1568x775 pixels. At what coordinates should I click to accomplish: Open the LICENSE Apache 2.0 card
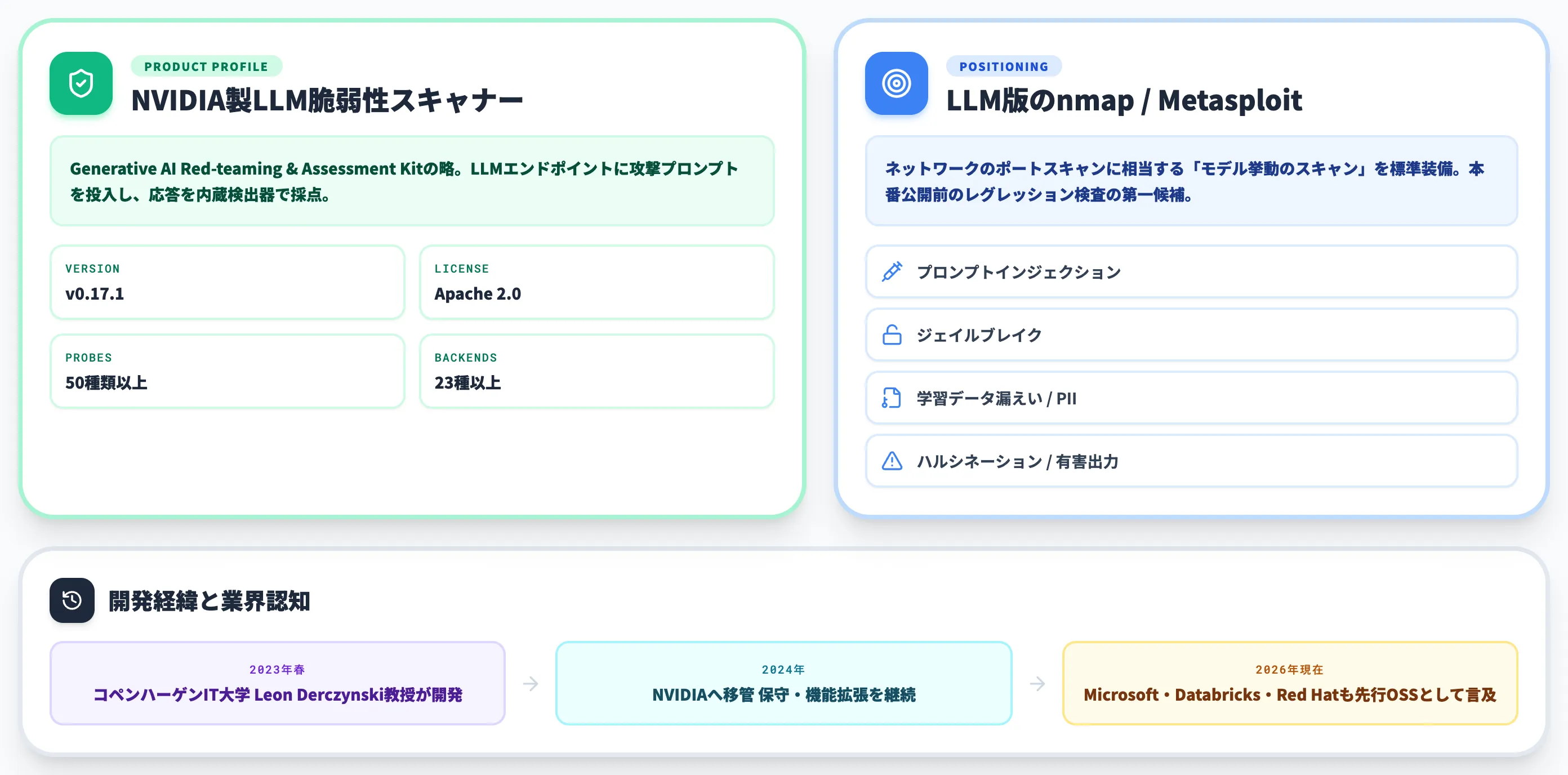[x=596, y=283]
